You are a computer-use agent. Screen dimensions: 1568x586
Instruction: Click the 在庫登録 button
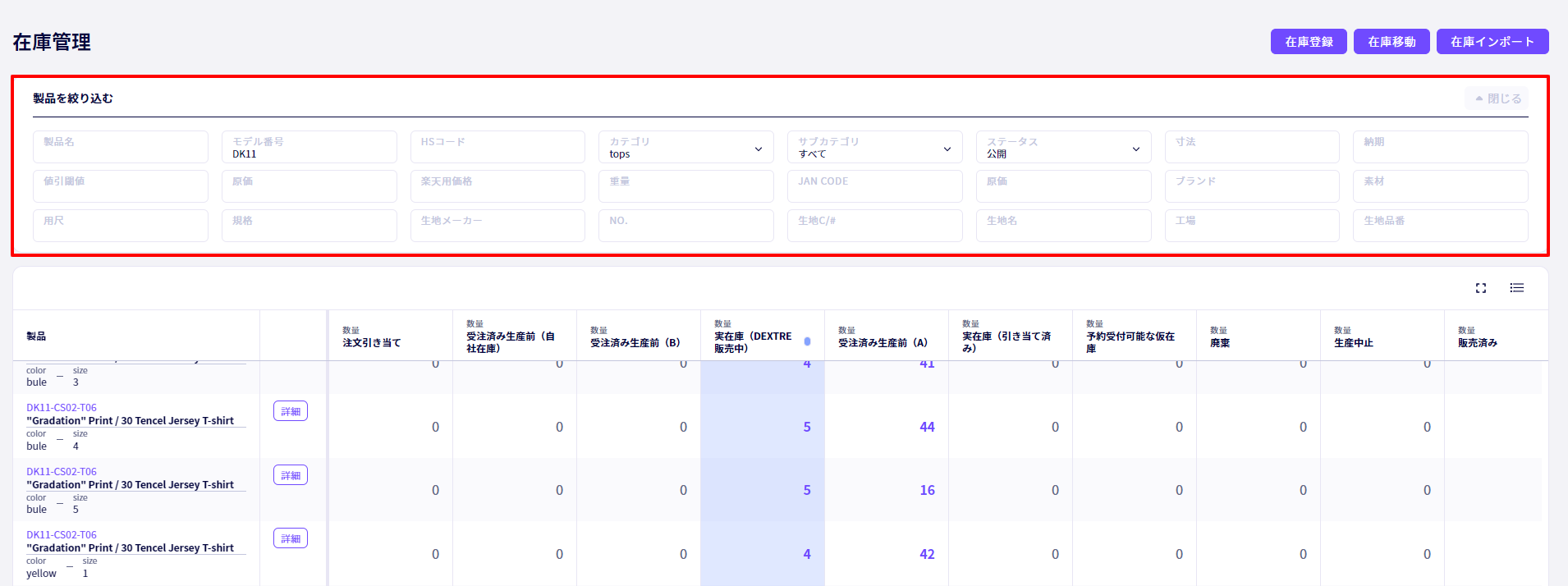point(1309,42)
